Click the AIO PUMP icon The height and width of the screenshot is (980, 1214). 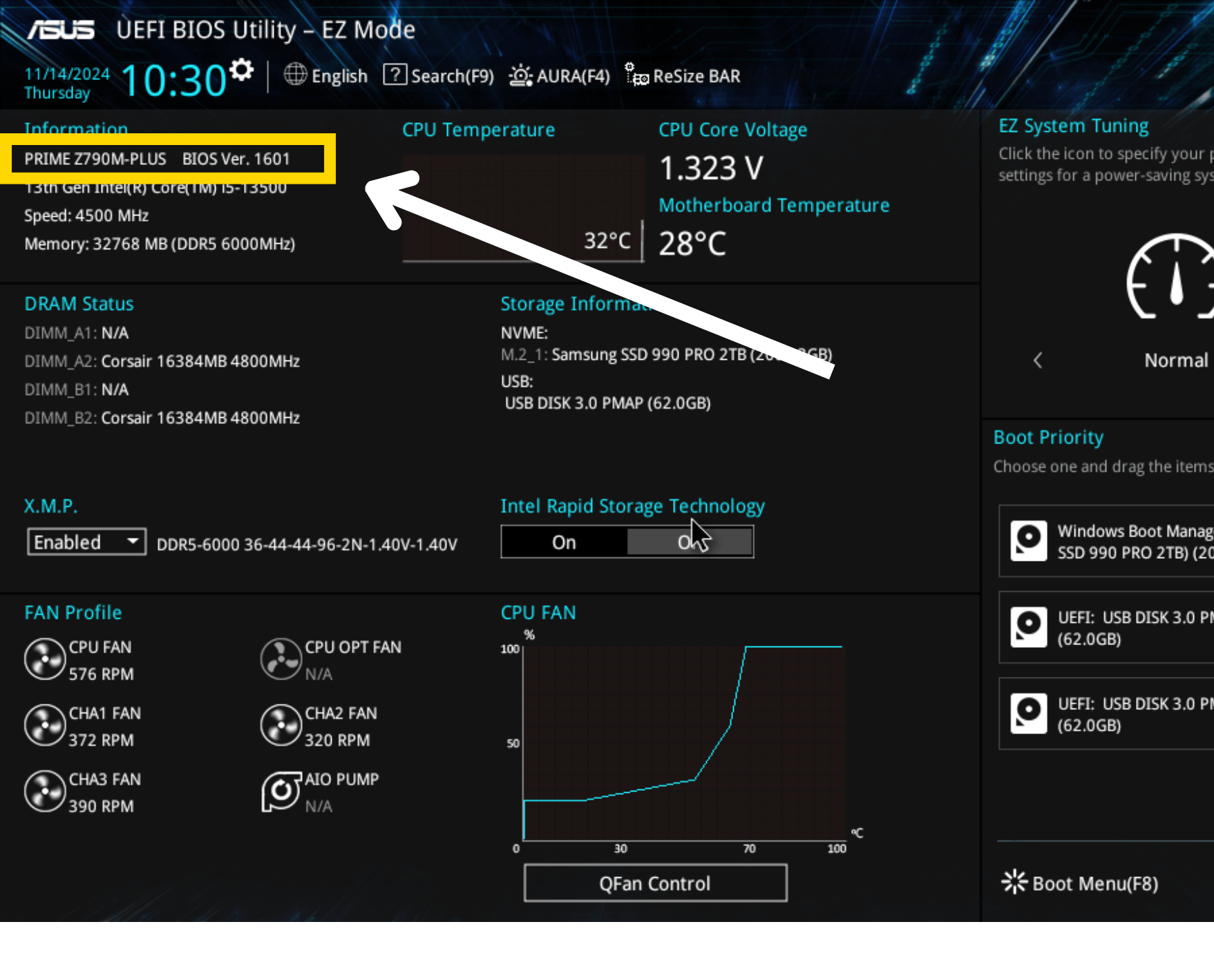281,791
